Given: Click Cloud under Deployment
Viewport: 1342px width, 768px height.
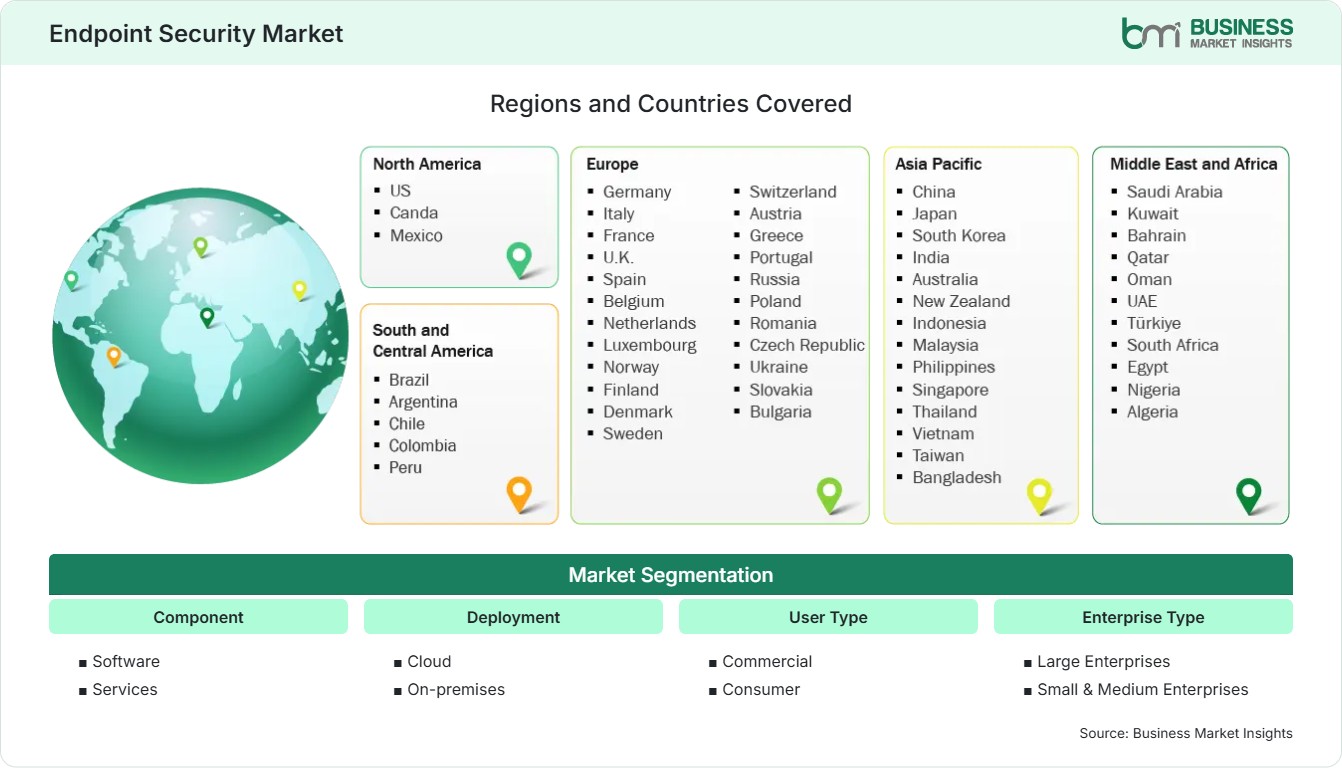Looking at the screenshot, I should [x=429, y=661].
